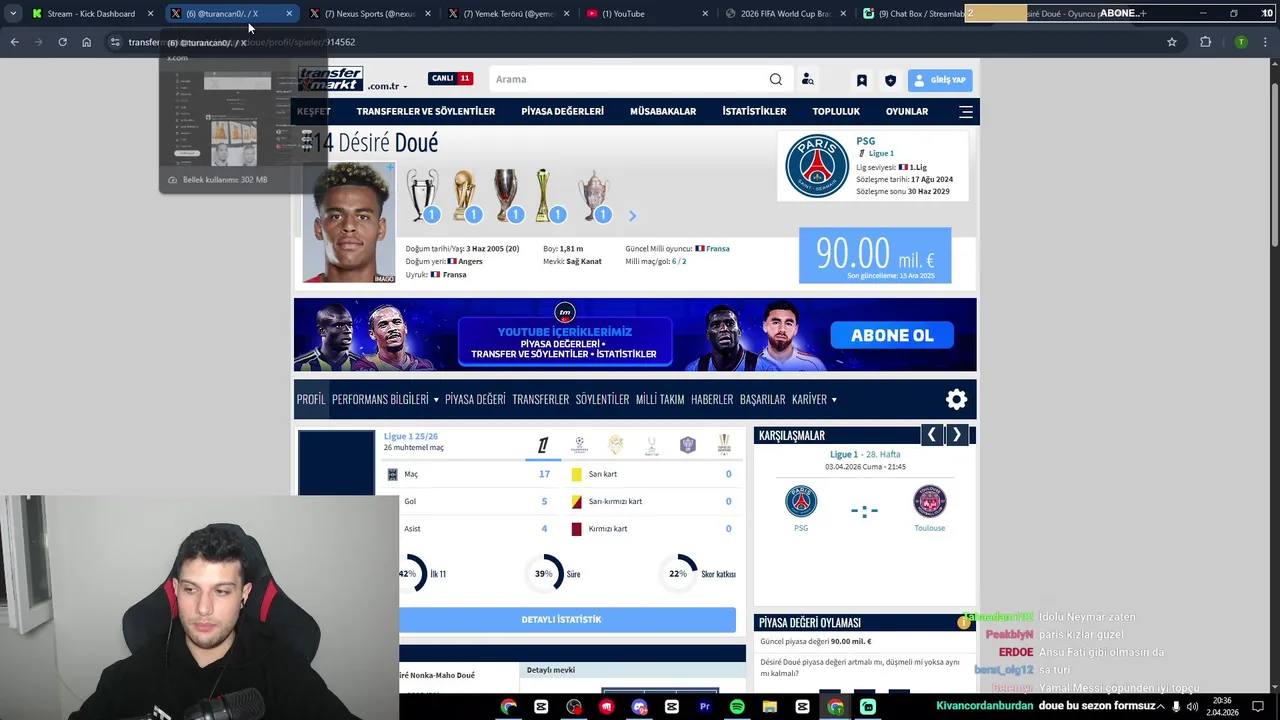Open the .com.tr country selector
Screen dimensions: 1280x720
click(x=387, y=87)
